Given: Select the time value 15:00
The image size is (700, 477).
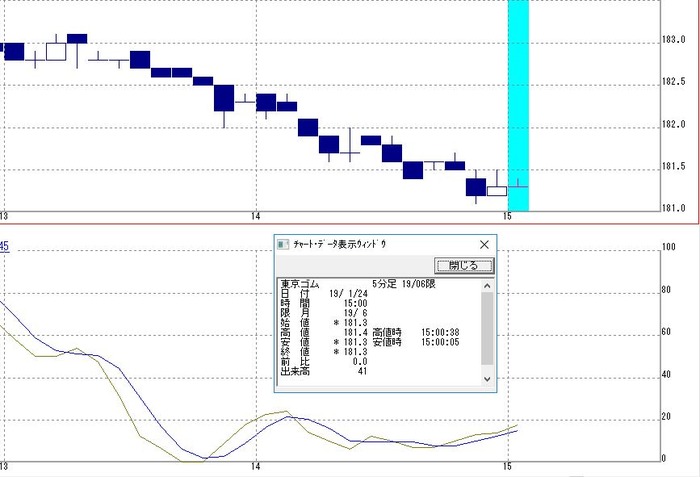Looking at the screenshot, I should [356, 303].
